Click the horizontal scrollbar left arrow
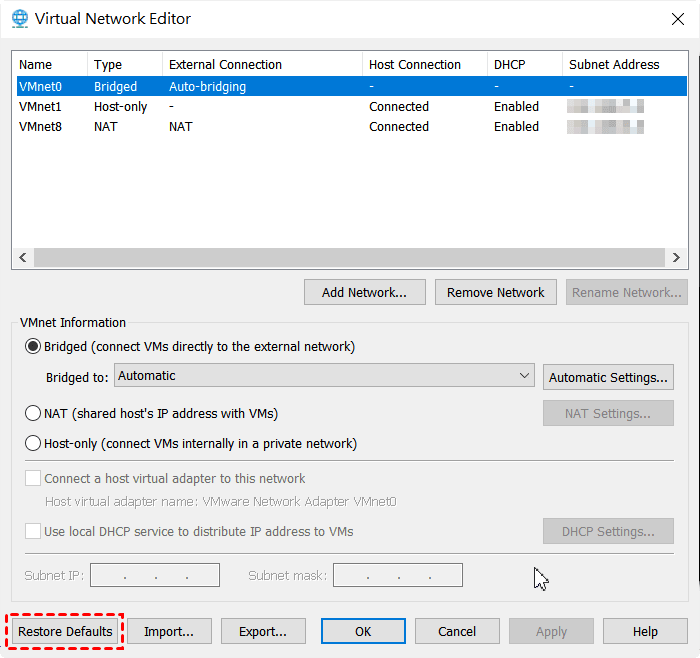 coord(23,258)
